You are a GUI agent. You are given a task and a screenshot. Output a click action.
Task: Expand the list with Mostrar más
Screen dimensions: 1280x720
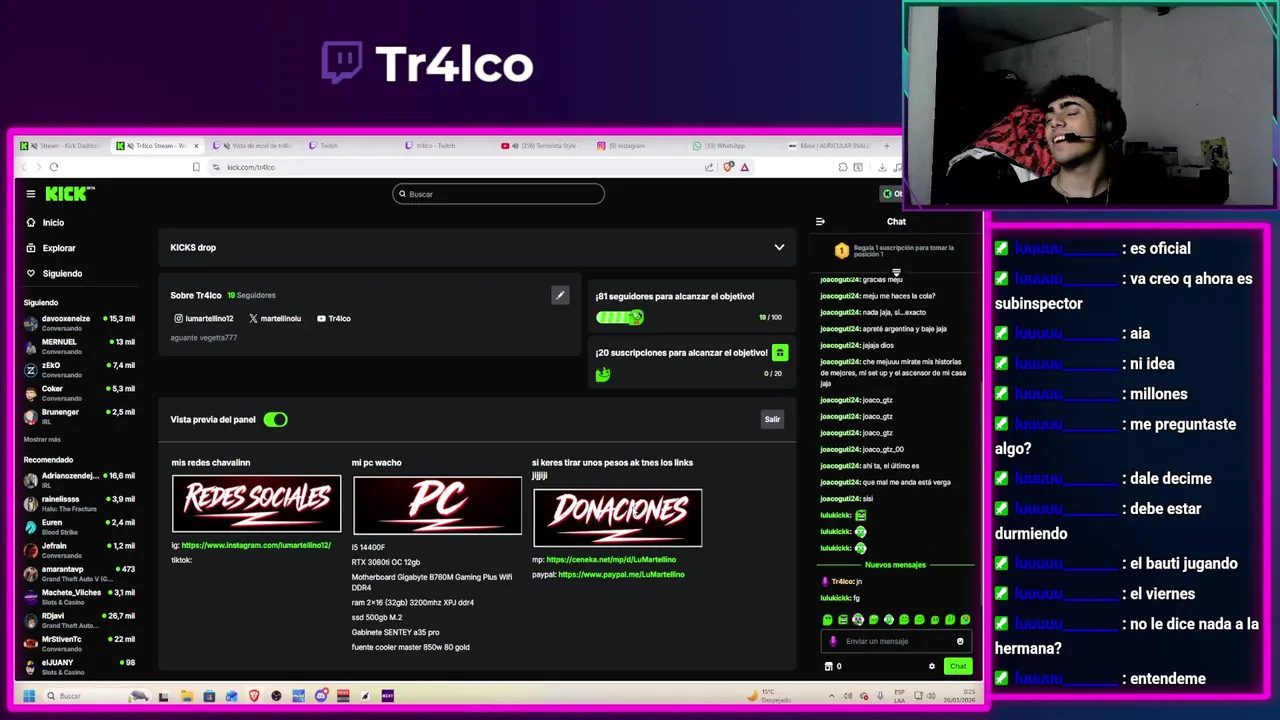pos(42,439)
